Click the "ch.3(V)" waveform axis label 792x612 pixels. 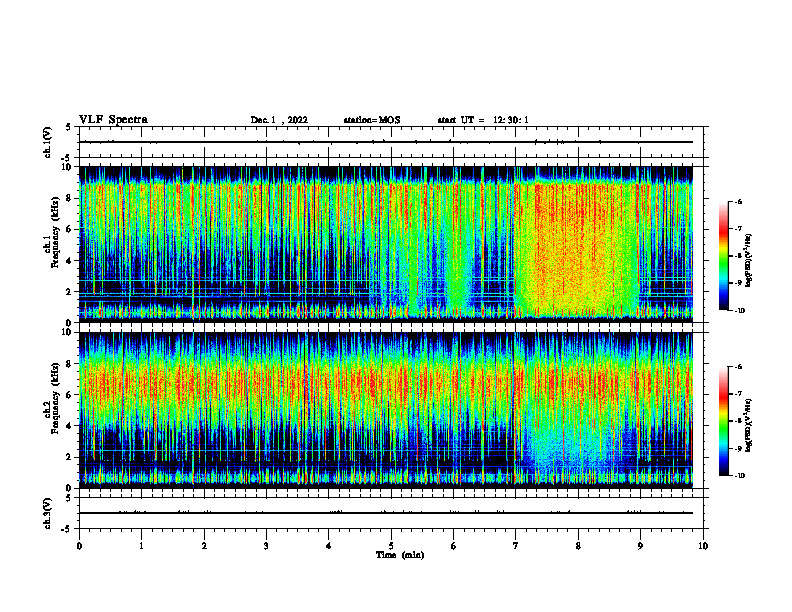tap(48, 514)
